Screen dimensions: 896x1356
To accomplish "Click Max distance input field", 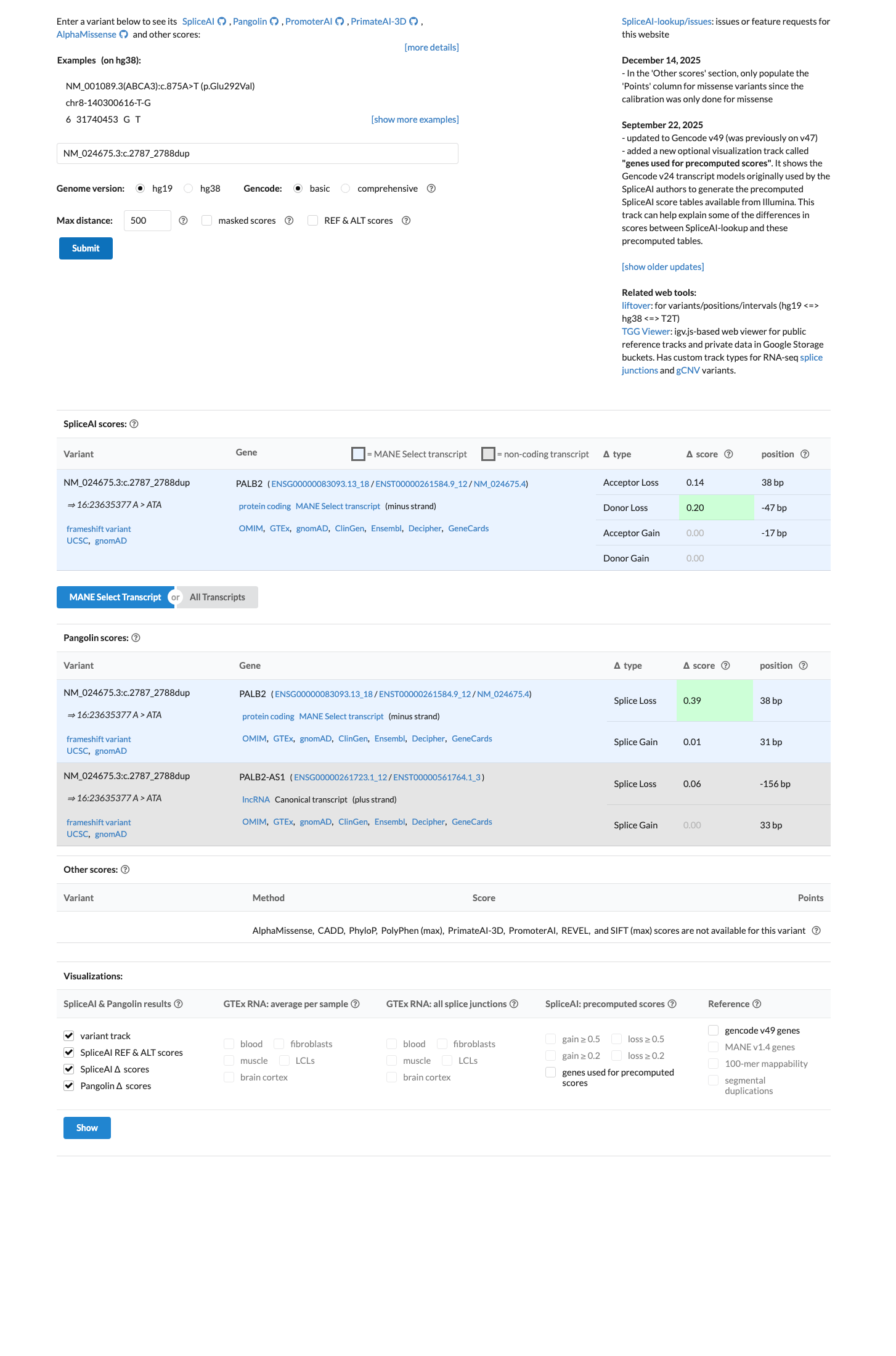I will [147, 221].
